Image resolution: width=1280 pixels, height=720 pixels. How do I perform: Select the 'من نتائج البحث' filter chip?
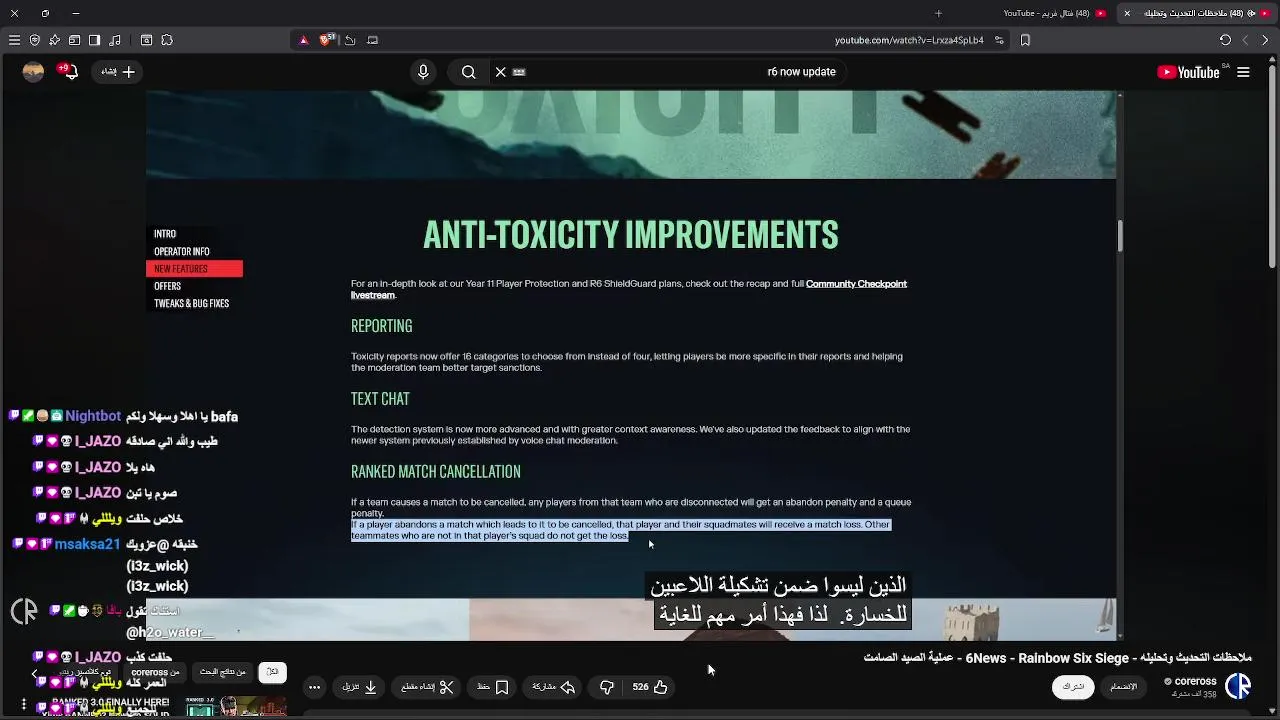(x=222, y=672)
